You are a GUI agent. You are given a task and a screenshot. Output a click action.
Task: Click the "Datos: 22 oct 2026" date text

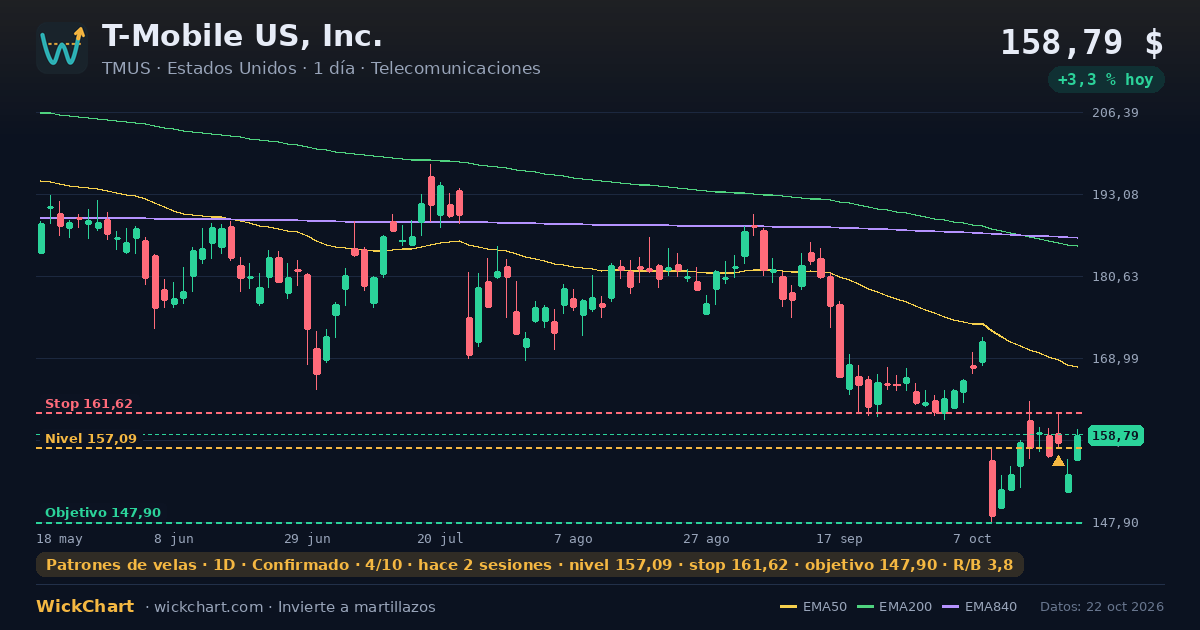1102,607
